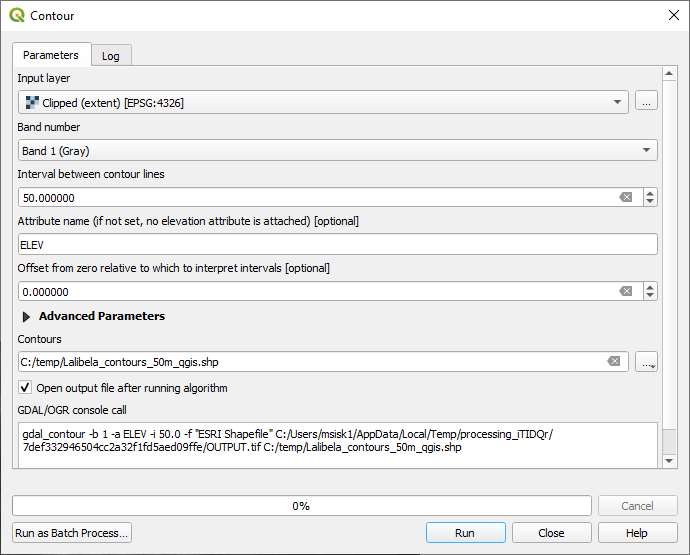Decrease the offset value with down arrow
The image size is (690, 555).
pos(650,296)
